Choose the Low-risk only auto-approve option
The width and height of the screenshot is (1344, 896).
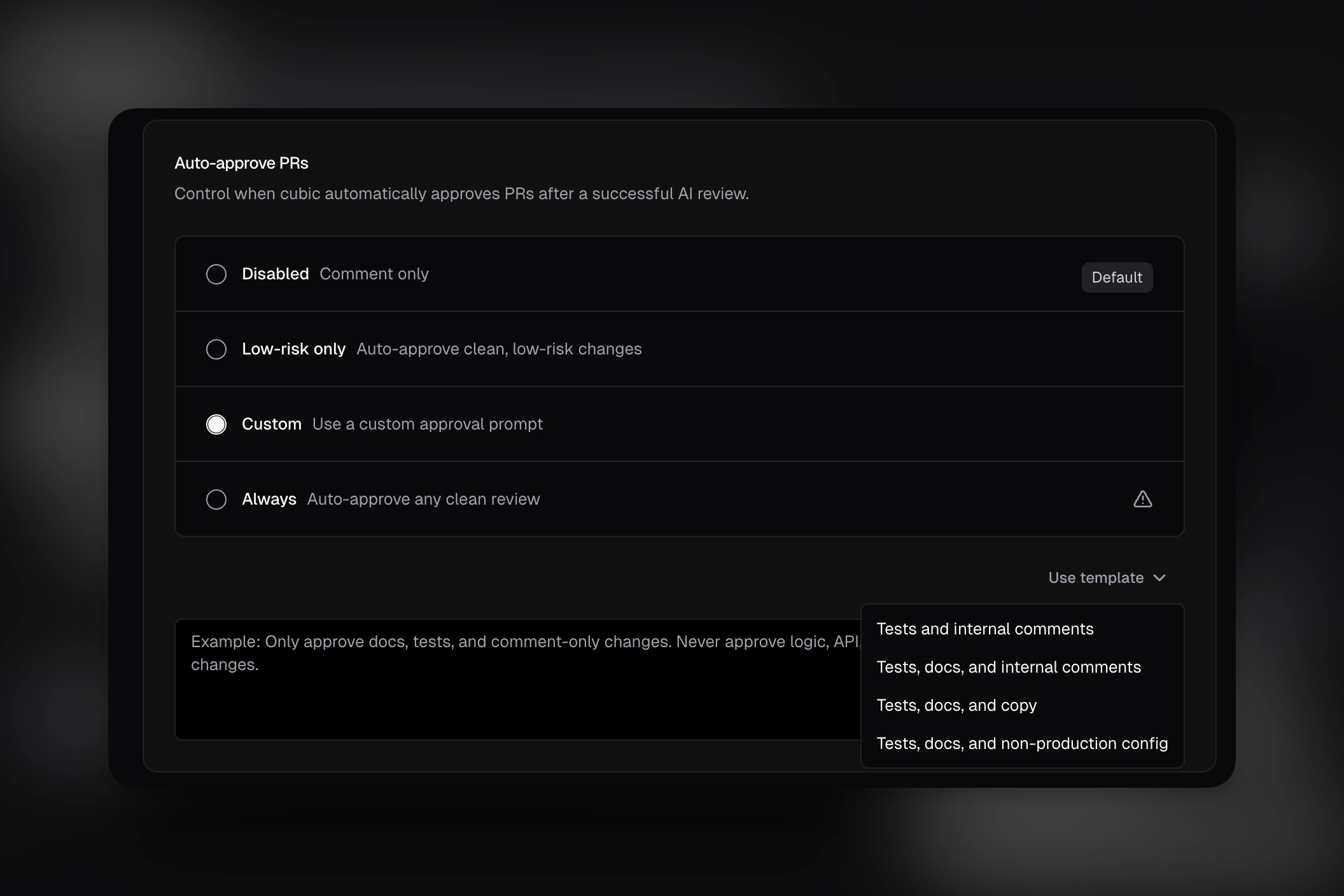216,349
